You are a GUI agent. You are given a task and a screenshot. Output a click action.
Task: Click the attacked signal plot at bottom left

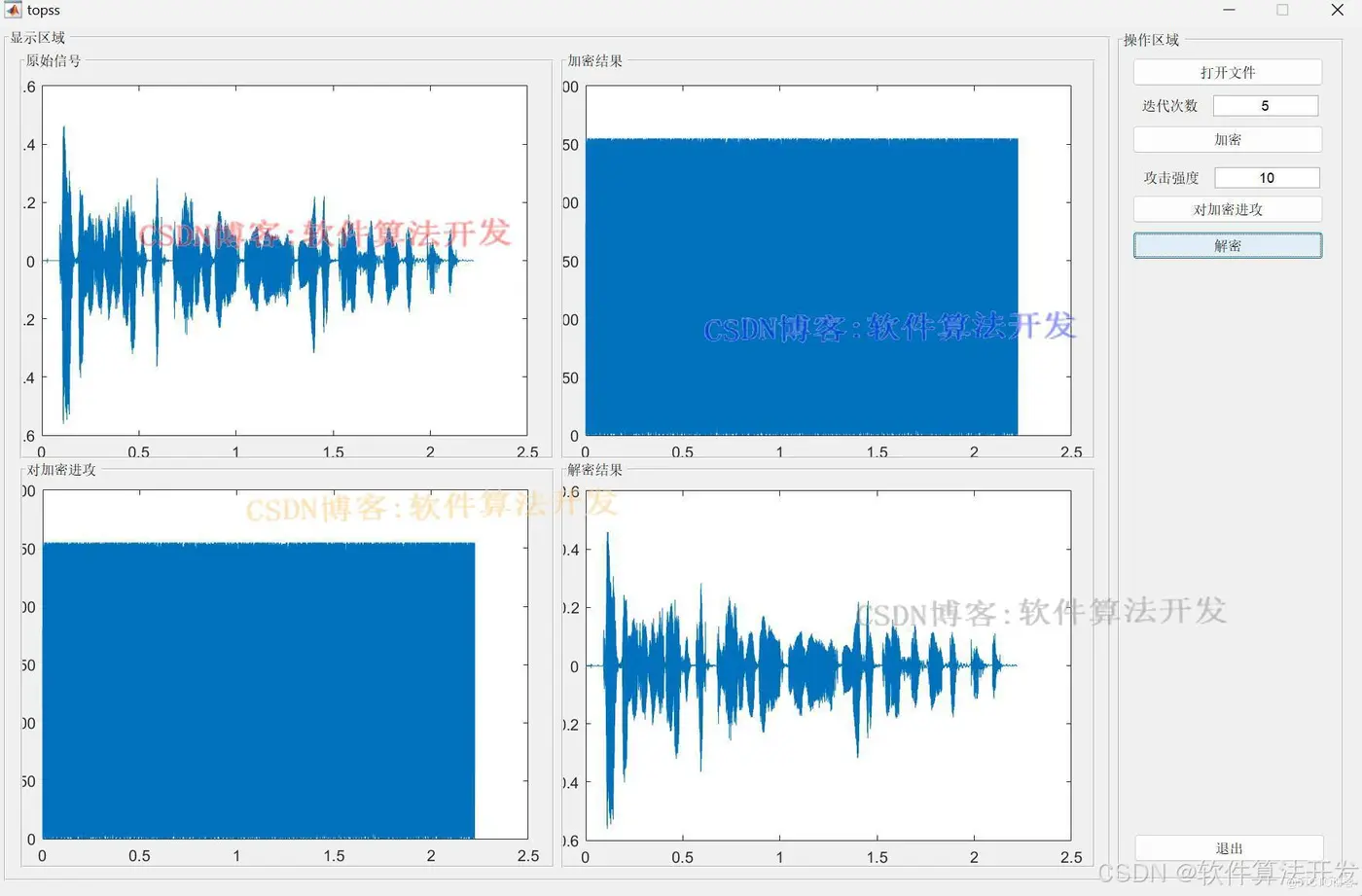(x=284, y=664)
